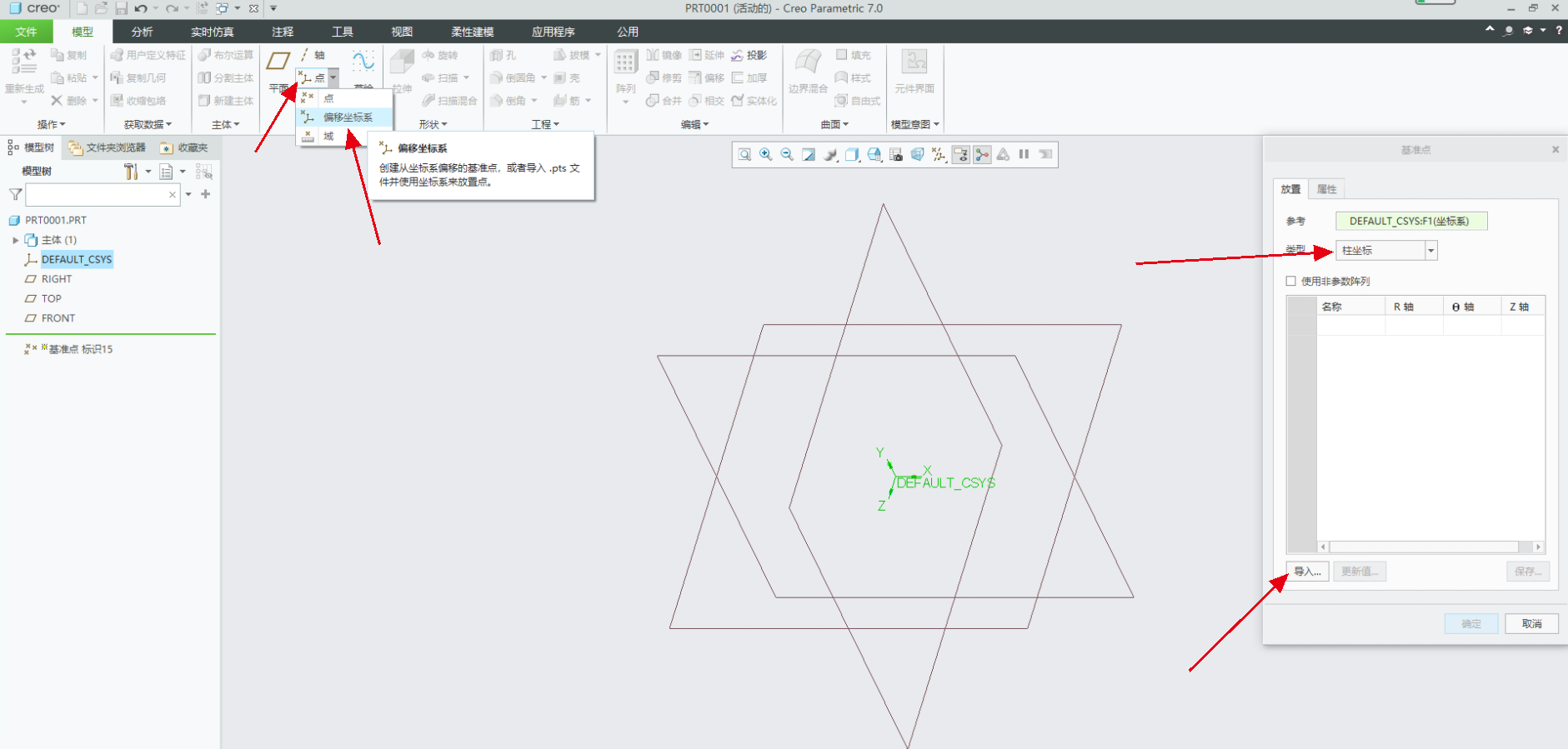
Task: Click the pause simulation icon in the view toolbar
Action: (1024, 155)
